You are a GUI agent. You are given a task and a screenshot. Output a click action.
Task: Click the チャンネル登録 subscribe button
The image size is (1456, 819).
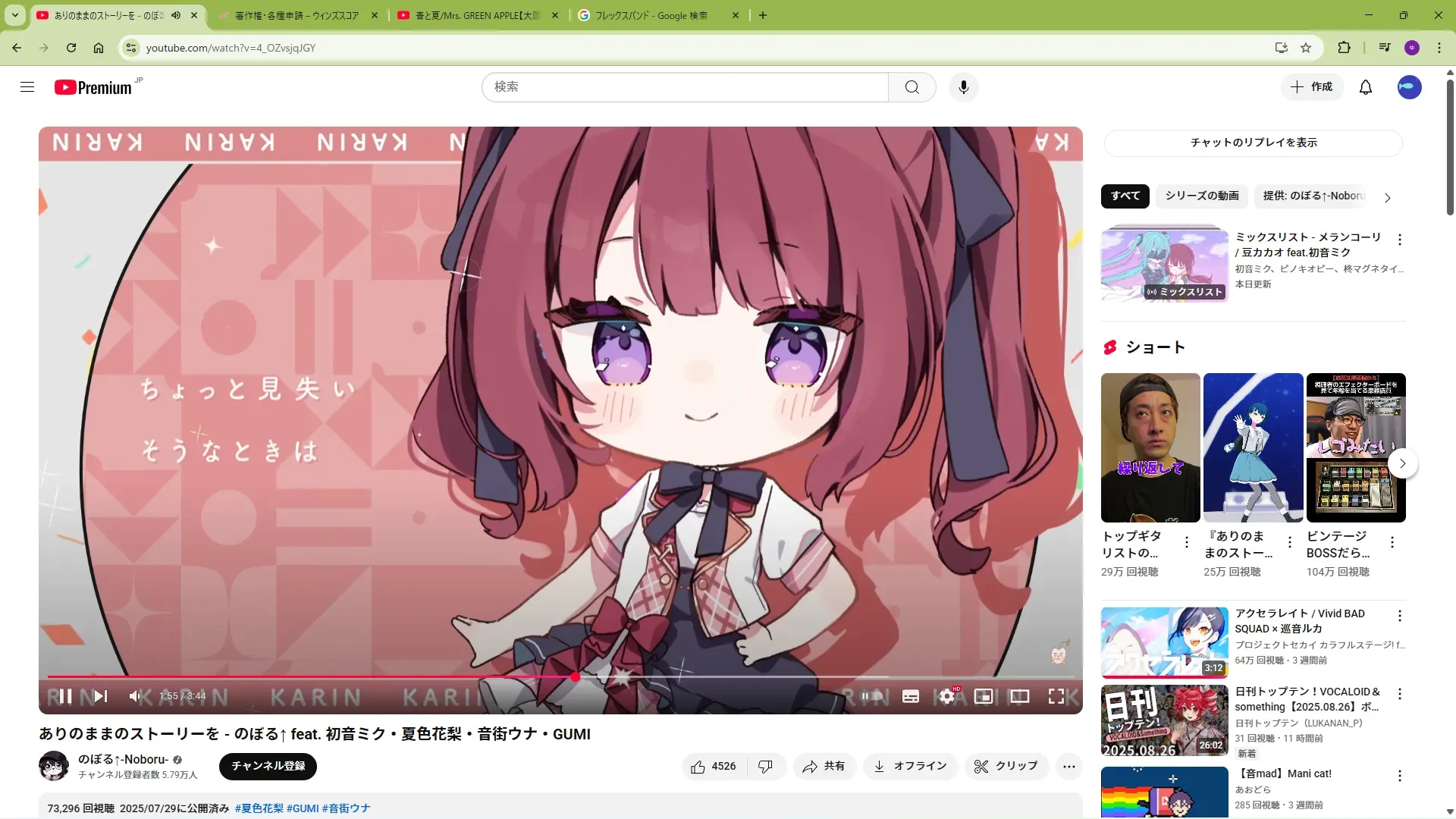tap(268, 766)
